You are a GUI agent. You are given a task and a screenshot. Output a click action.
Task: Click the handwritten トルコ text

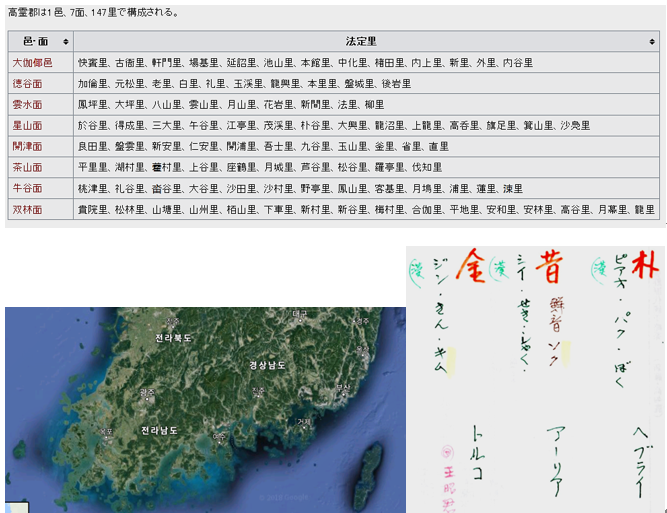coord(478,453)
